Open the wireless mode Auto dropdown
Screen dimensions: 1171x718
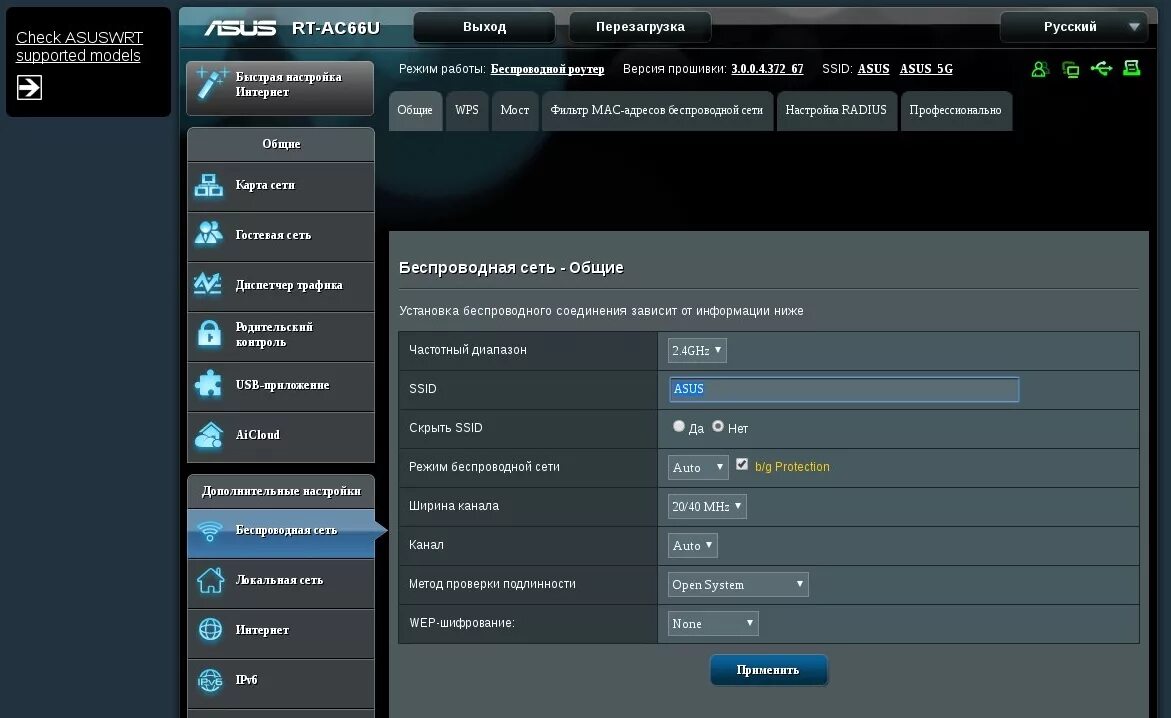pos(698,467)
